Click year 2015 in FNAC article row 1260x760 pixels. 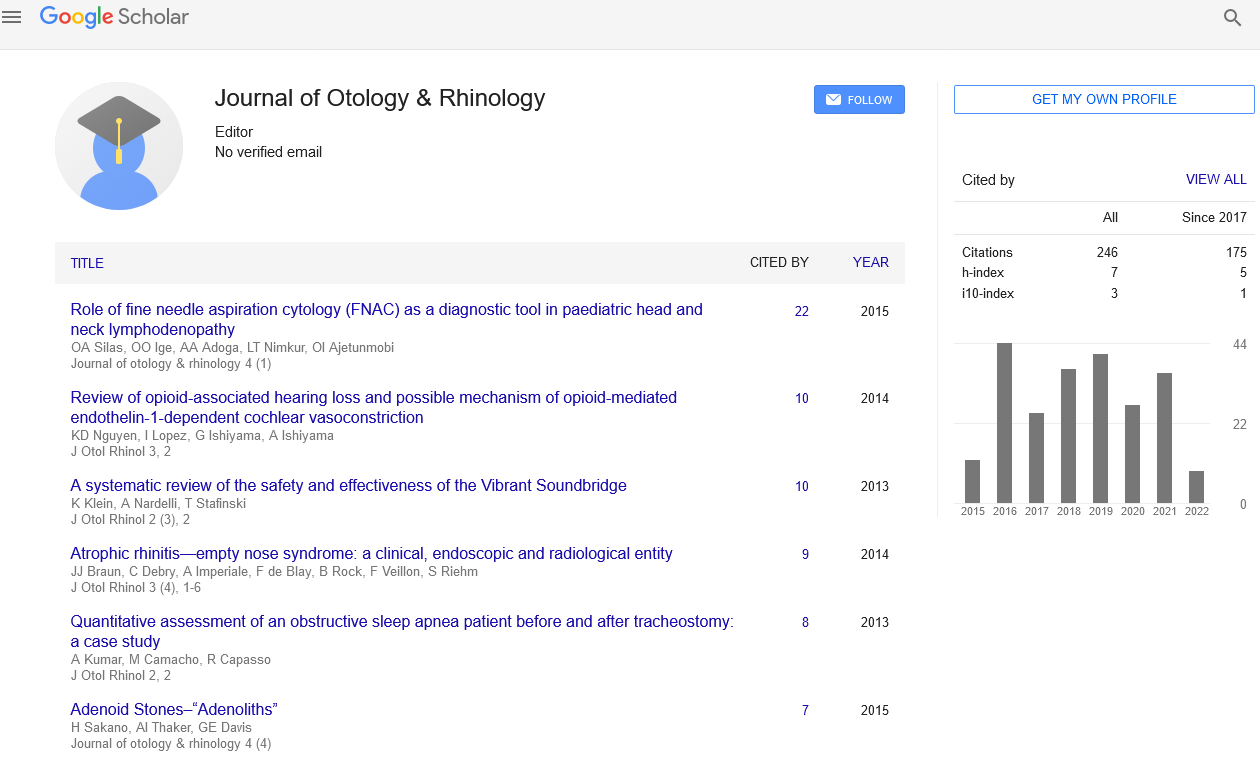pyautogui.click(x=874, y=311)
